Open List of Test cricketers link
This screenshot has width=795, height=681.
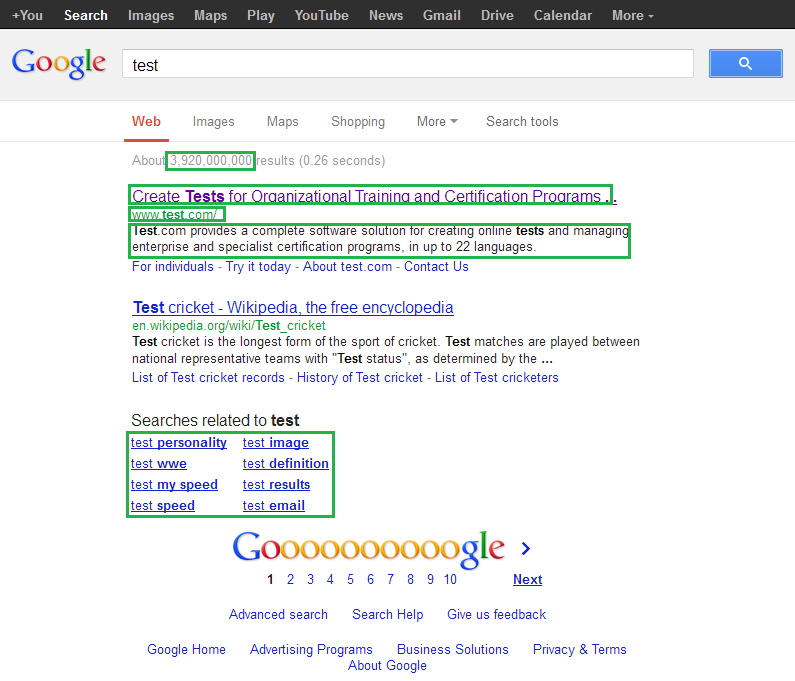point(496,378)
